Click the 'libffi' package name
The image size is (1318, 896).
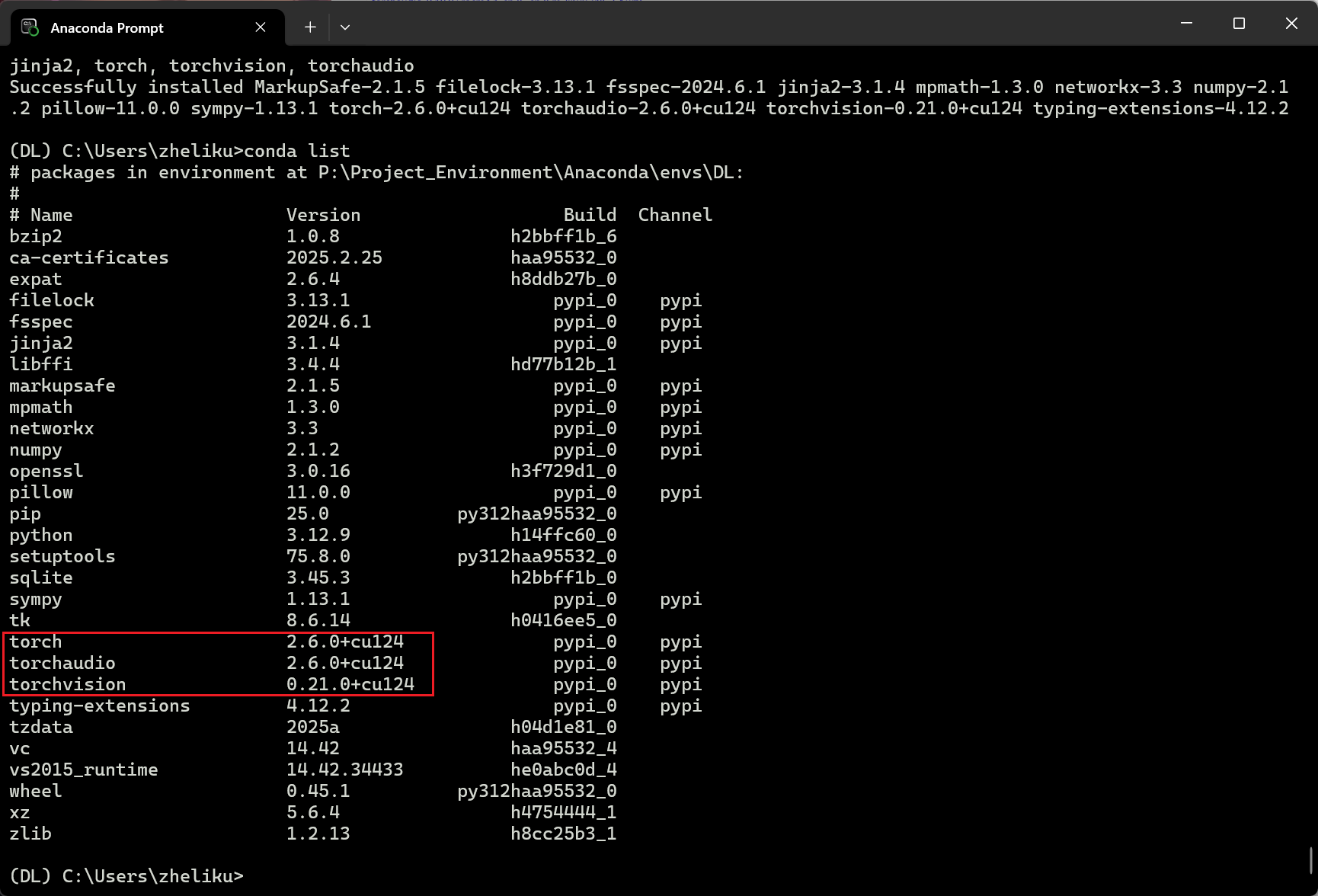[41, 365]
